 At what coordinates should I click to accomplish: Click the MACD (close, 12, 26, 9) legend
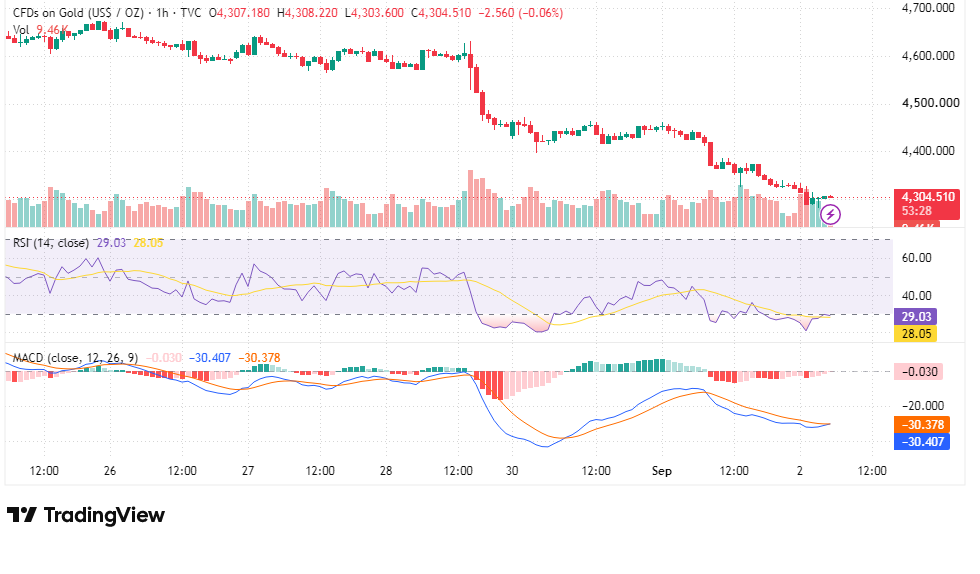(x=75, y=358)
